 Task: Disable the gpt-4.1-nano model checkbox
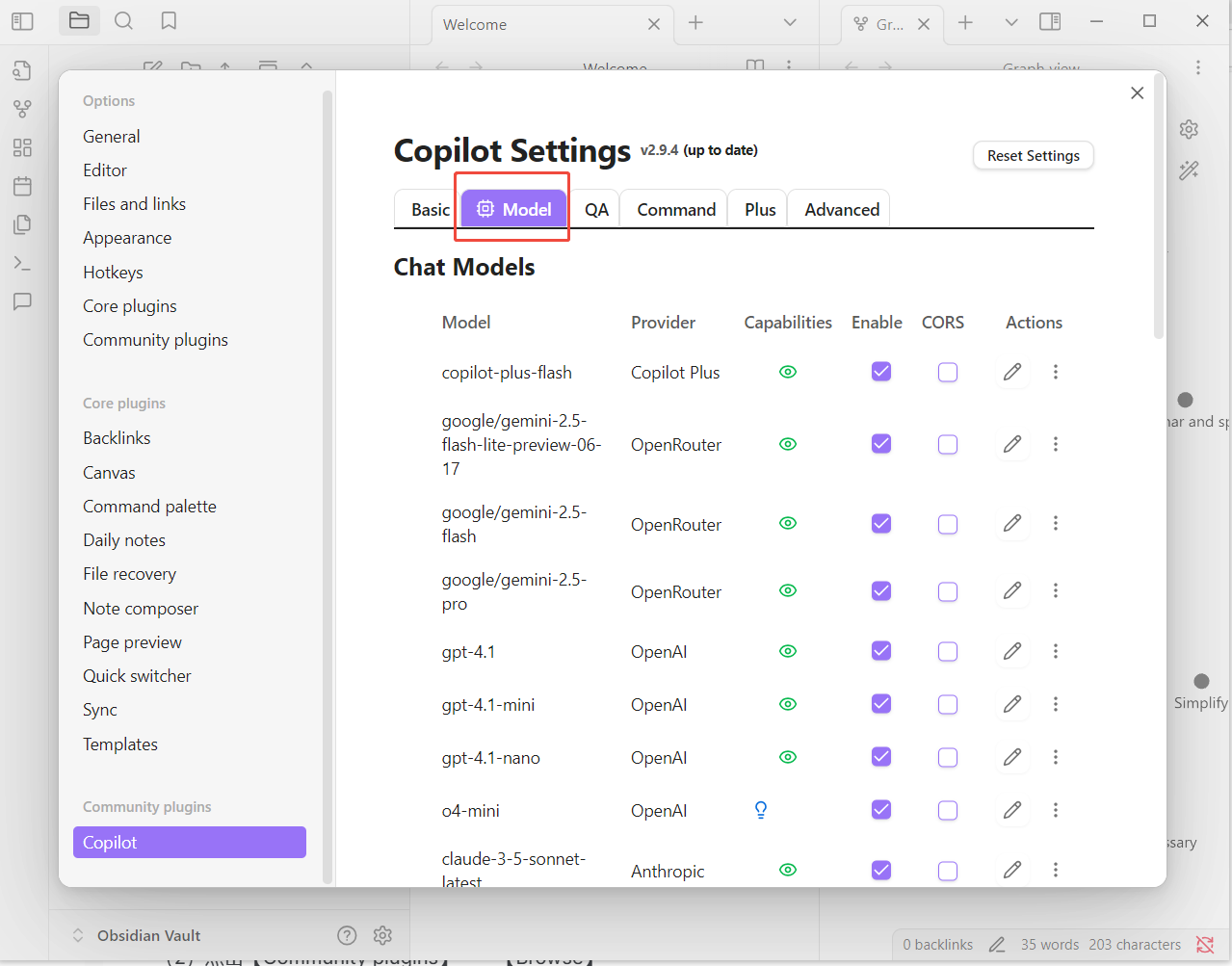[x=881, y=757]
